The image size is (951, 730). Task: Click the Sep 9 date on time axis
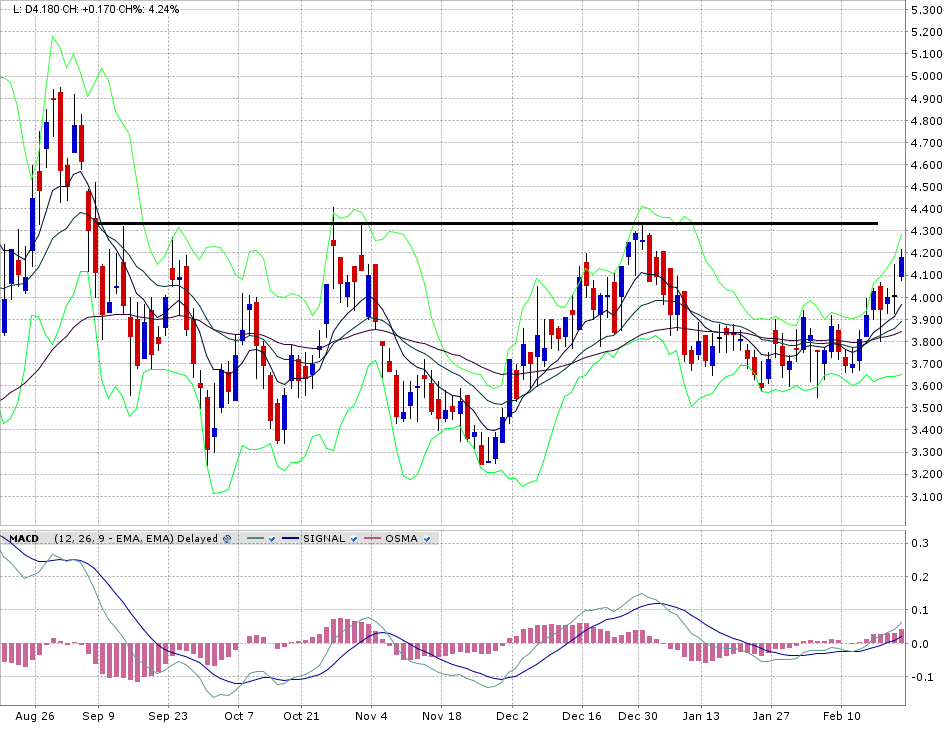[x=98, y=716]
